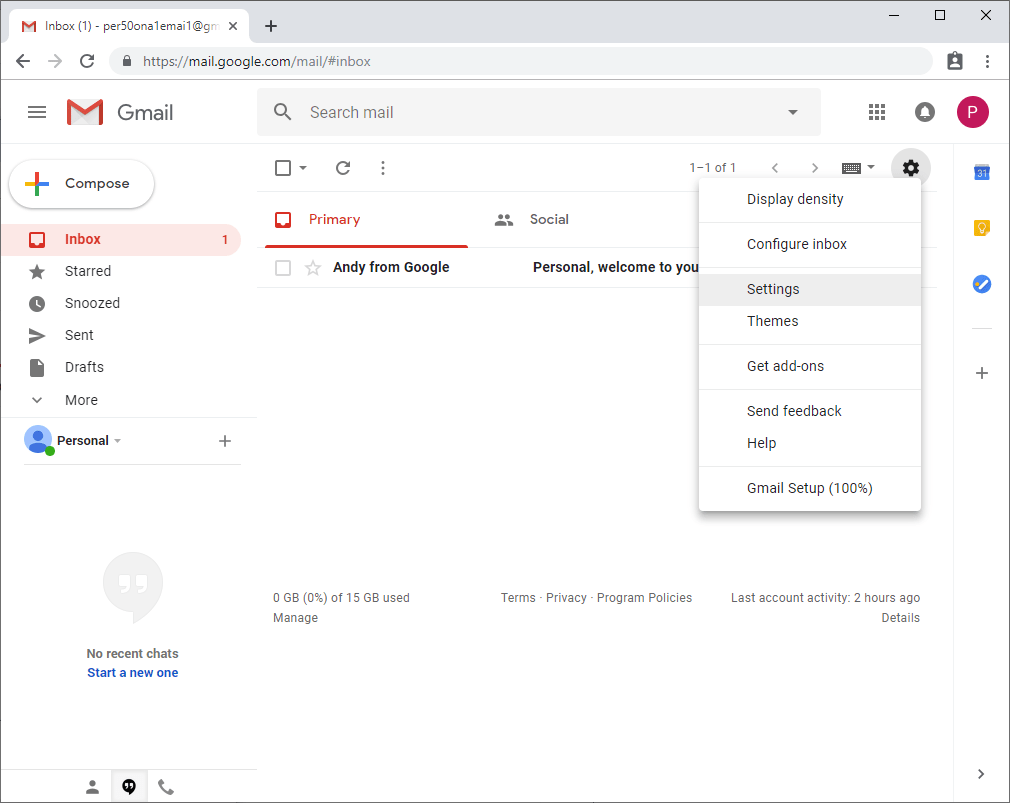Click the refresh mail icon
The image size is (1010, 803).
point(343,168)
